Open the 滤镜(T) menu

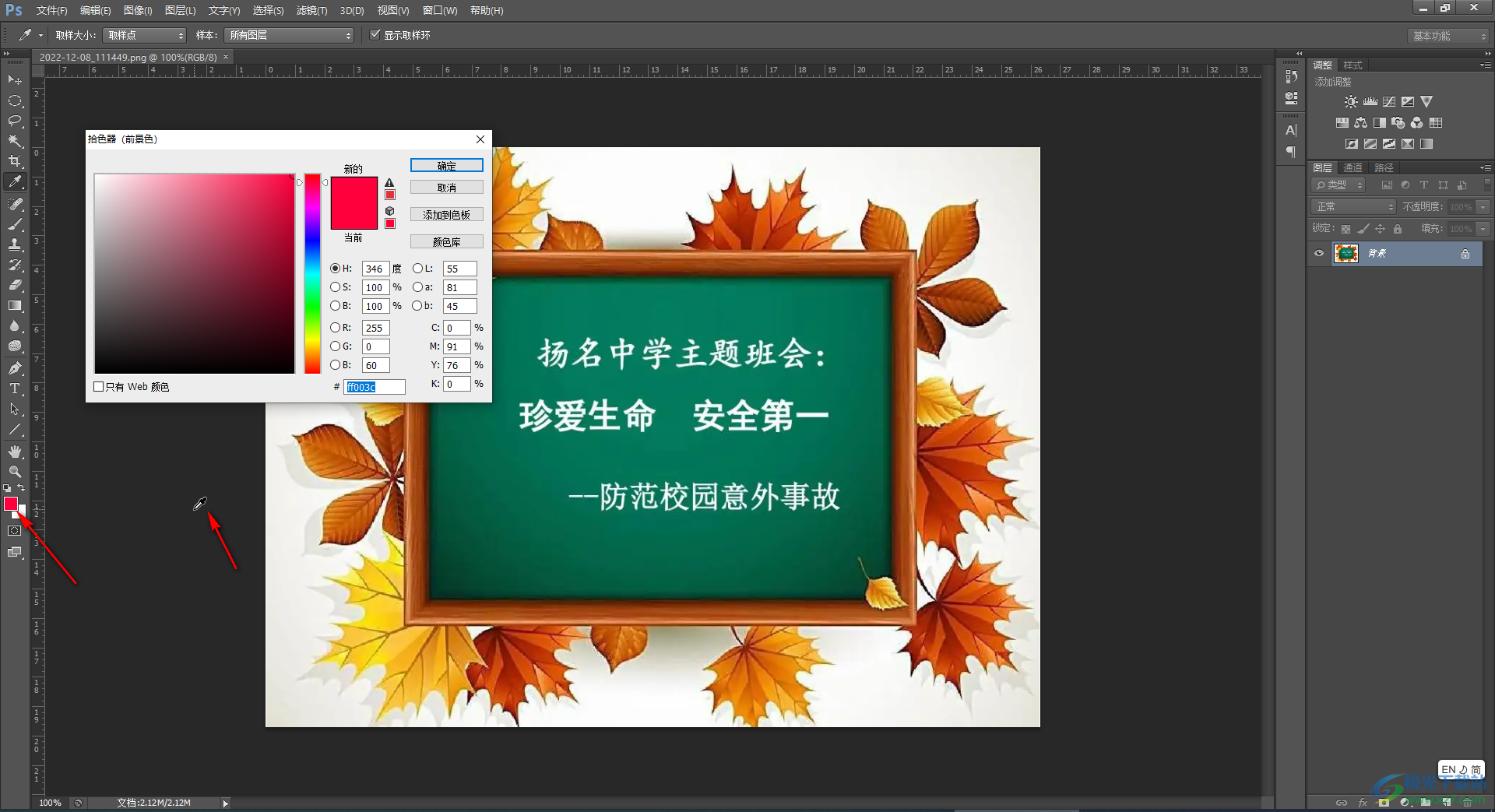click(x=311, y=10)
